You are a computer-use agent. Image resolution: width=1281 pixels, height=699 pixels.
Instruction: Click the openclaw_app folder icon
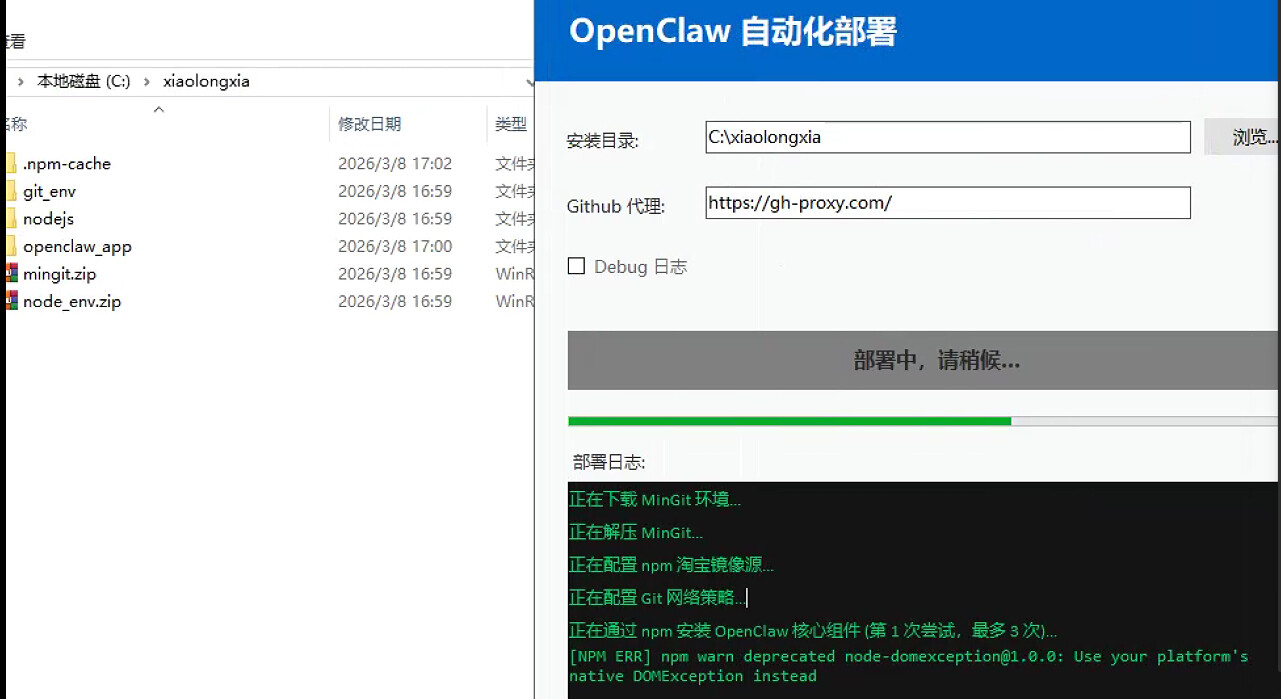[x=11, y=246]
